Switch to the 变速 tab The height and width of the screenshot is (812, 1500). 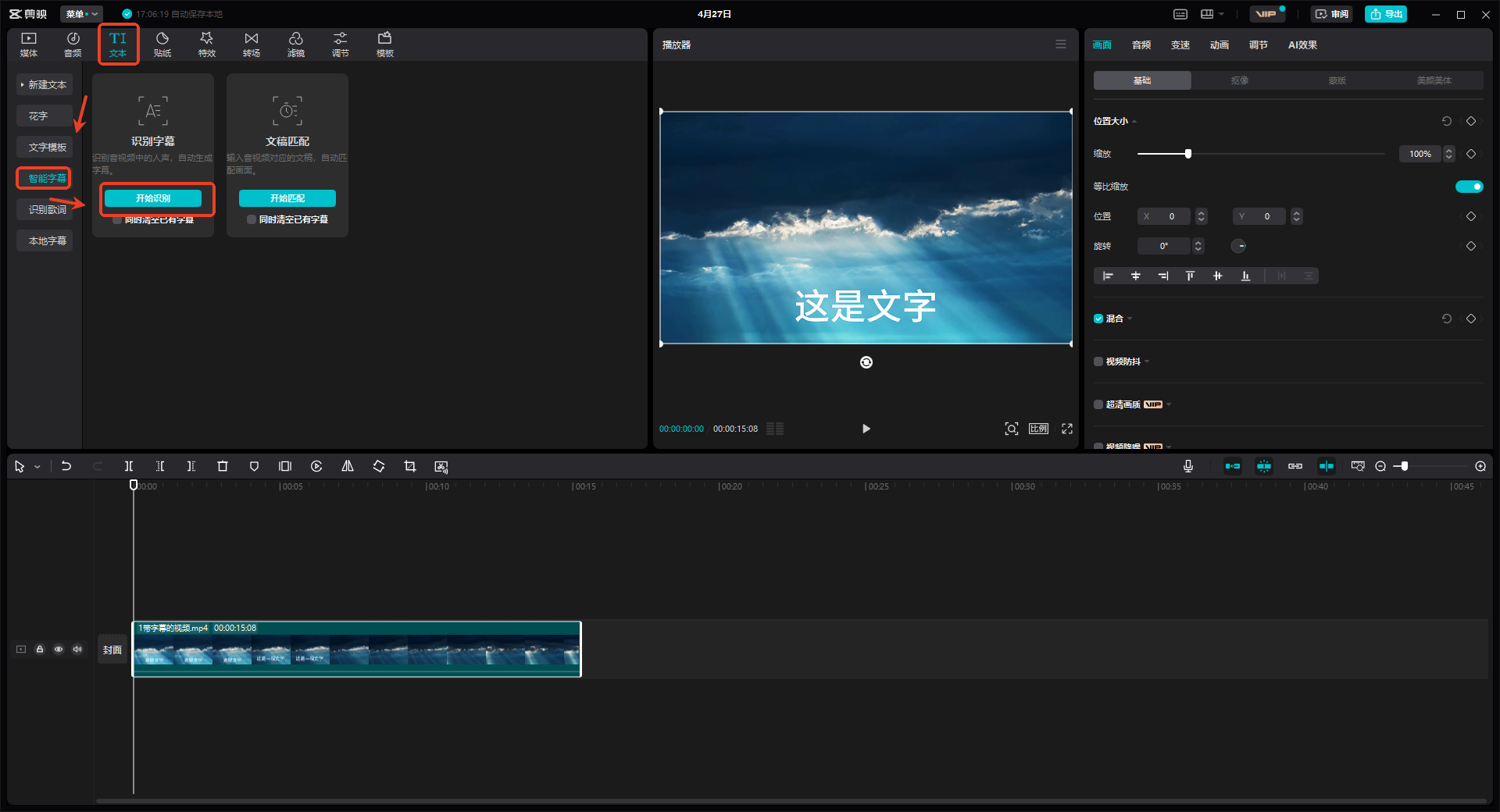point(1180,45)
